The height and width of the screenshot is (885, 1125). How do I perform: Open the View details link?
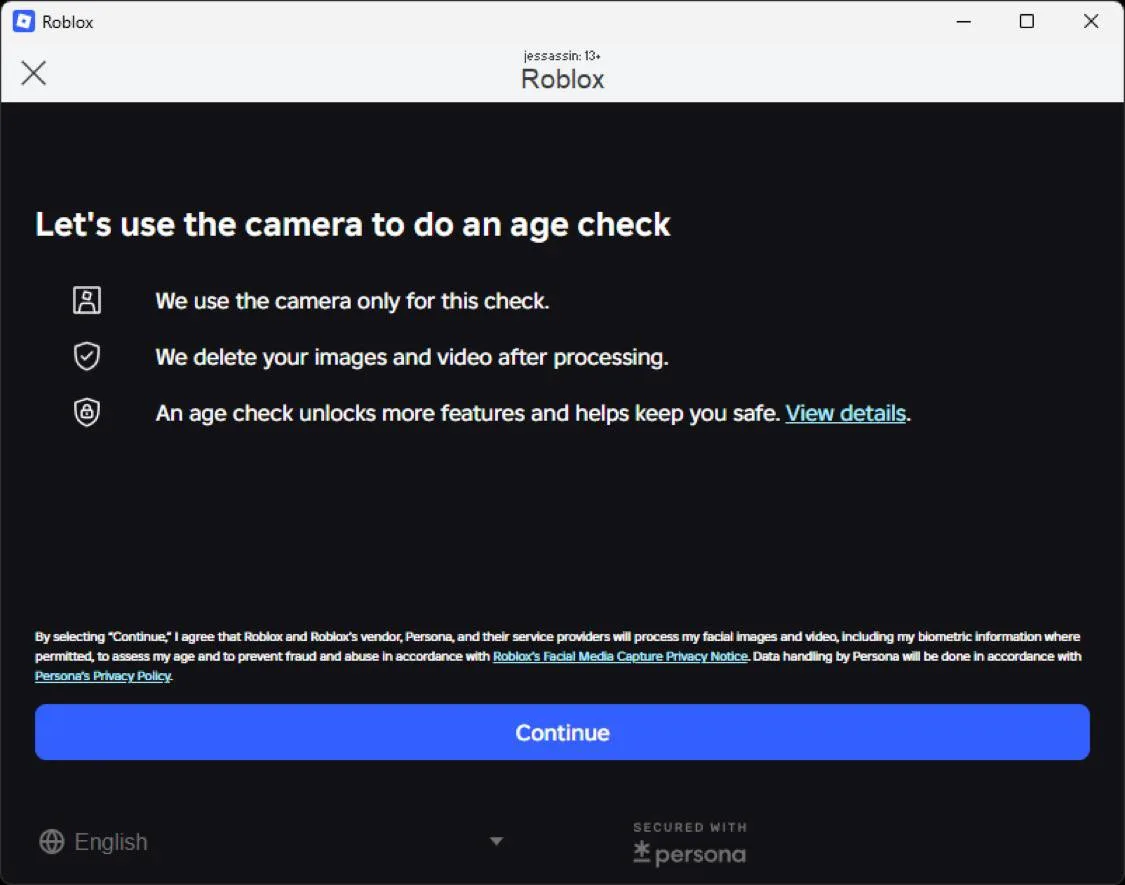[x=845, y=413]
